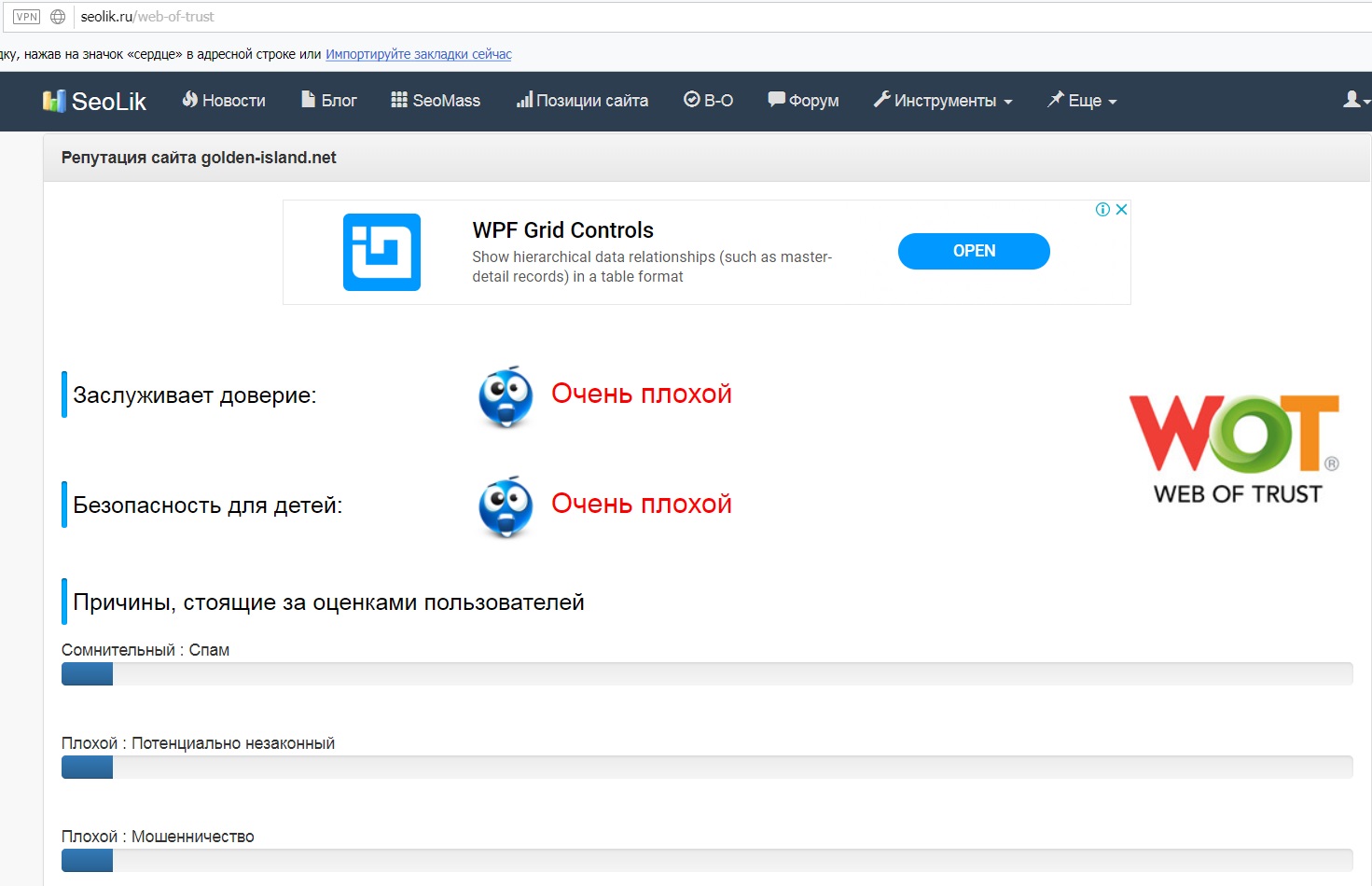The height and width of the screenshot is (886, 1372).
Task: Click the flame icon beside Новости
Action: 190,99
